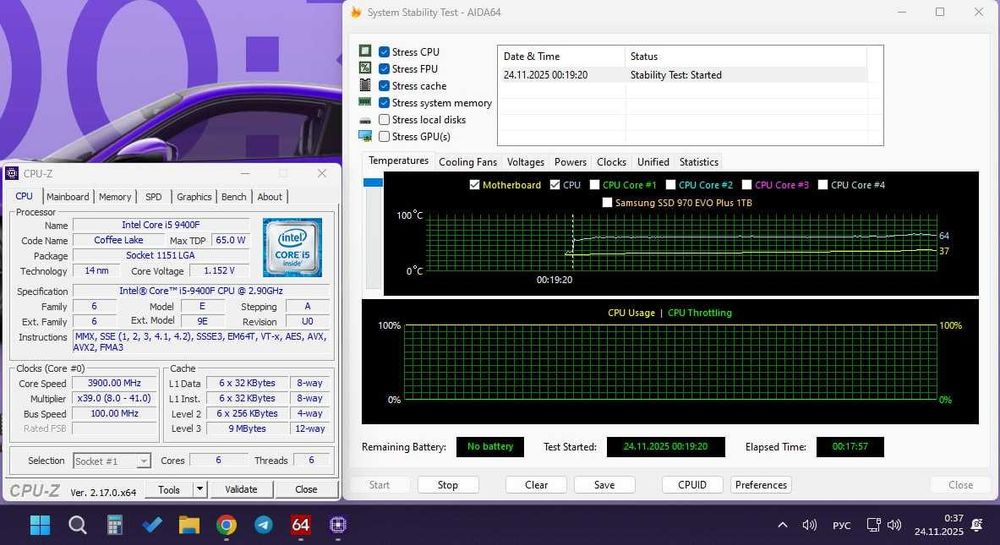Click the network display tray icon

873,525
